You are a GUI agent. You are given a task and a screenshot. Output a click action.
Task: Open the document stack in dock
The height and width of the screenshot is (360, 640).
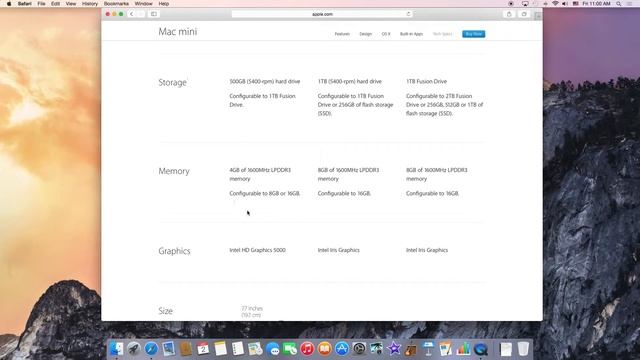pos(506,349)
